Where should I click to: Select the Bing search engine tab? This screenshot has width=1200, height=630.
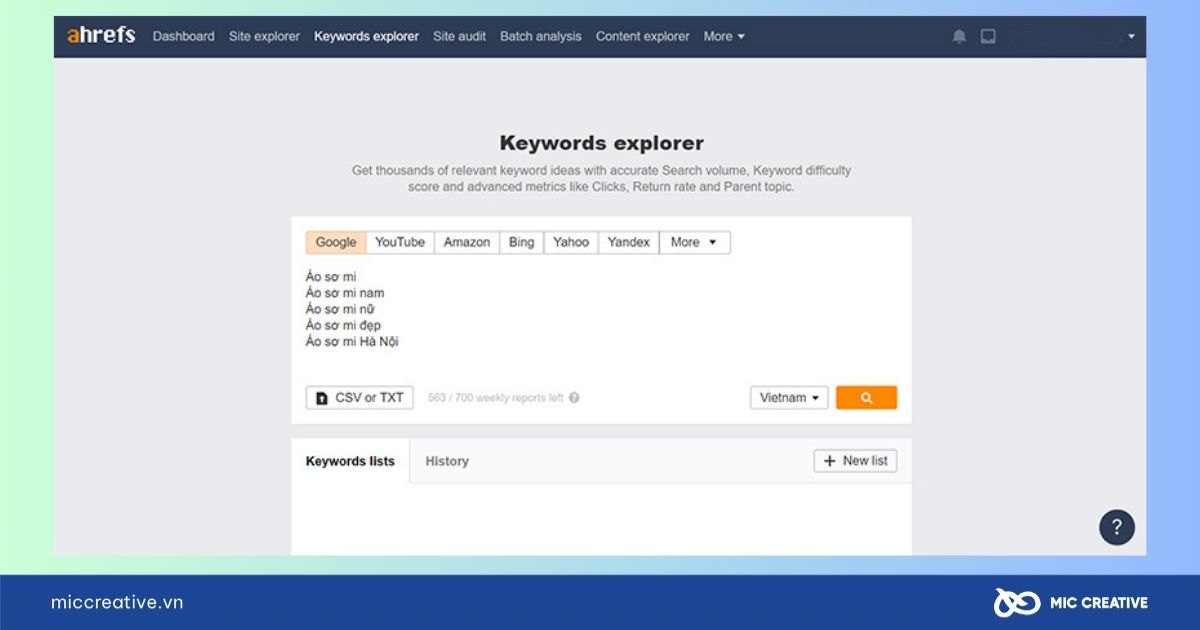click(x=521, y=242)
